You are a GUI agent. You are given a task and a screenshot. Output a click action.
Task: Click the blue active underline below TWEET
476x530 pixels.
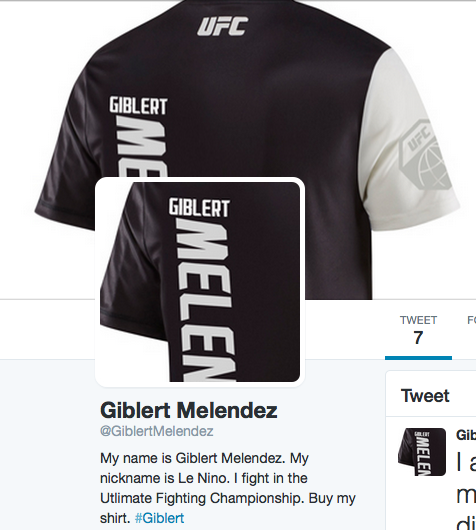click(418, 358)
